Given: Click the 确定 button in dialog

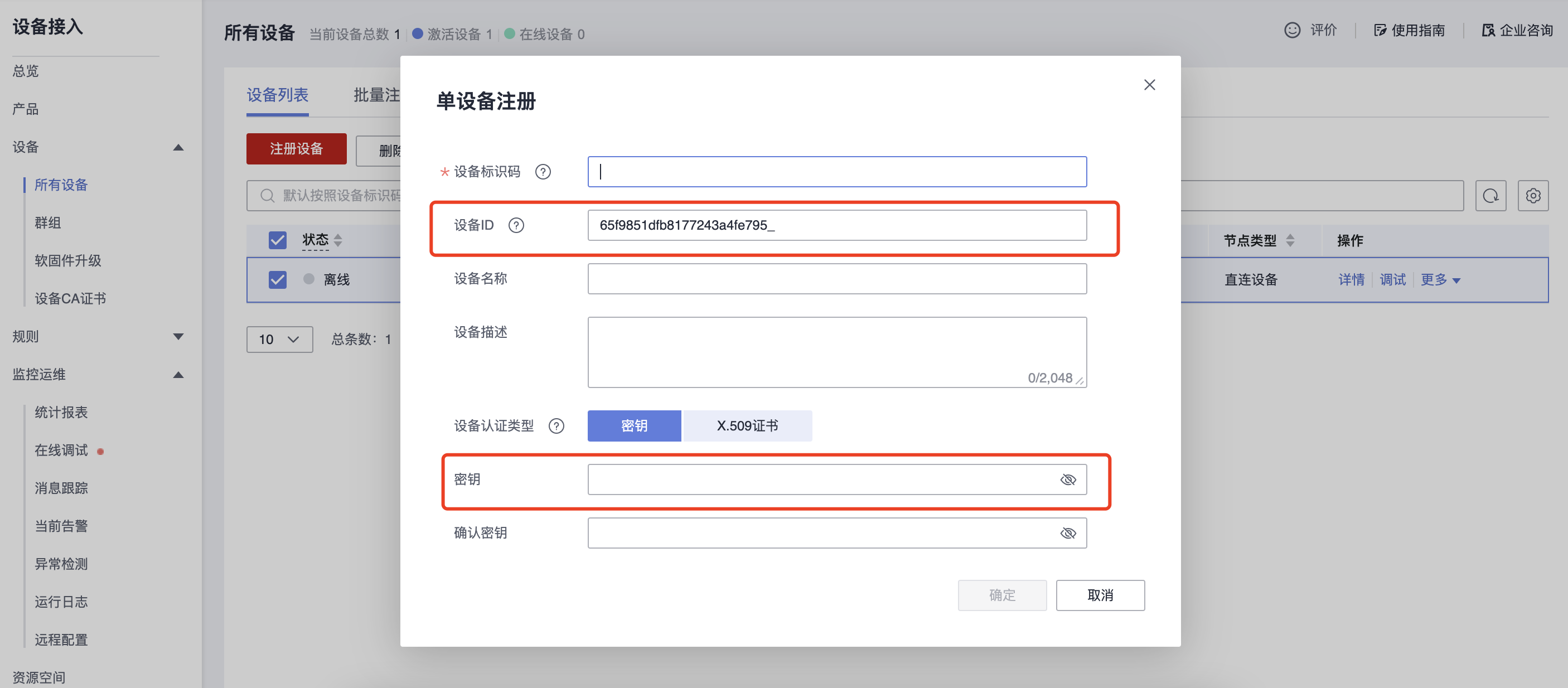Looking at the screenshot, I should click(x=1002, y=595).
